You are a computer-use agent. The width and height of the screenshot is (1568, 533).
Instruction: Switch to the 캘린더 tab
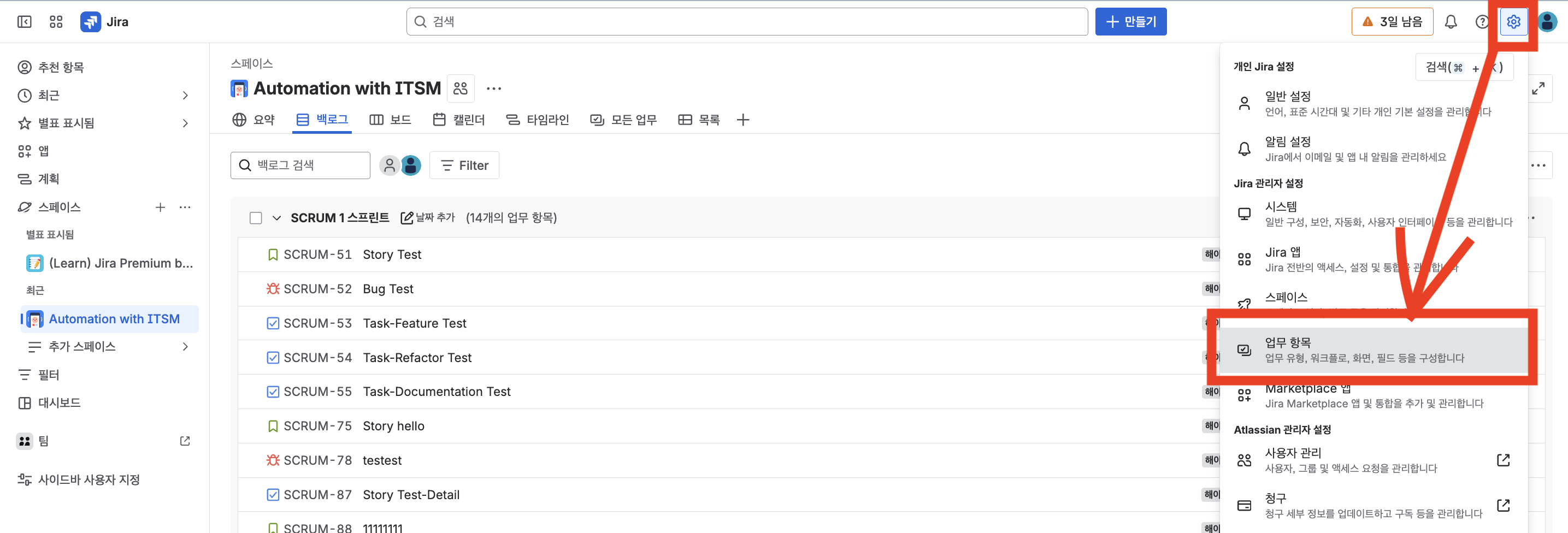click(458, 120)
